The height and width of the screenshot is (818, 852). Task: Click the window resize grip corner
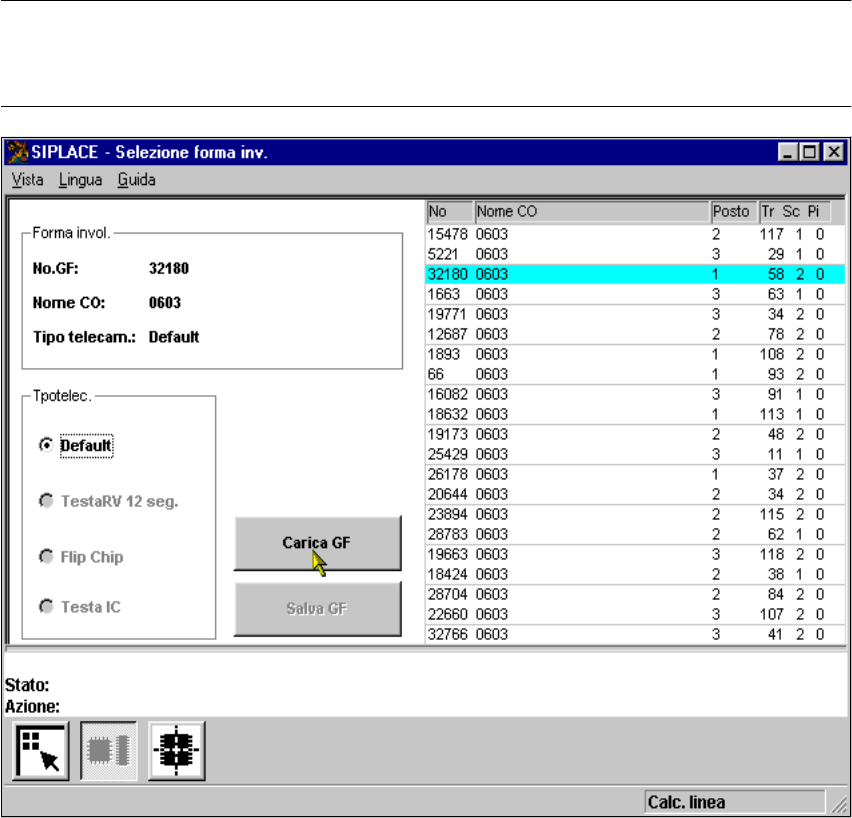[x=840, y=805]
